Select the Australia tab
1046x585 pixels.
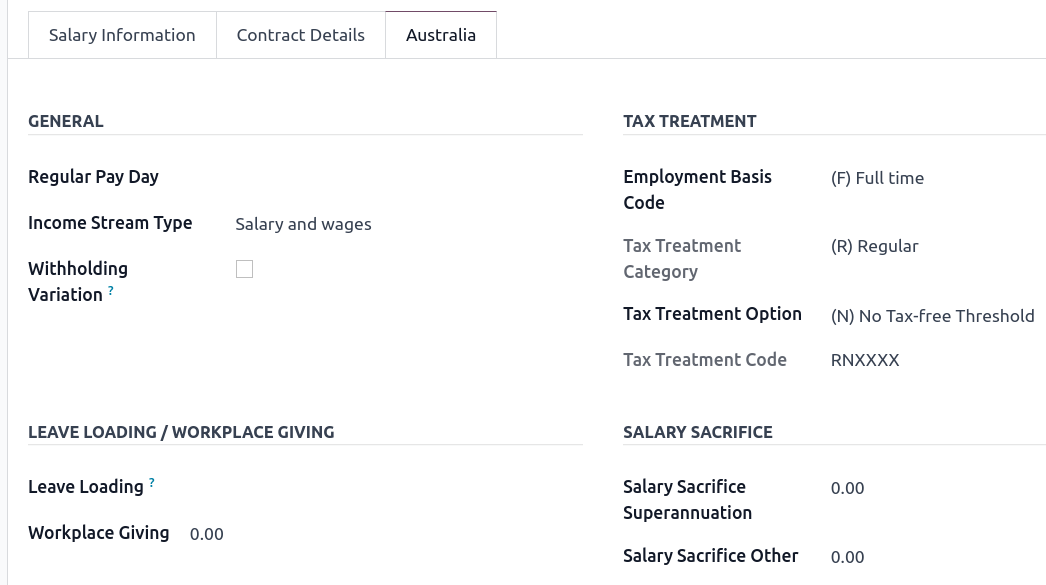(x=441, y=34)
